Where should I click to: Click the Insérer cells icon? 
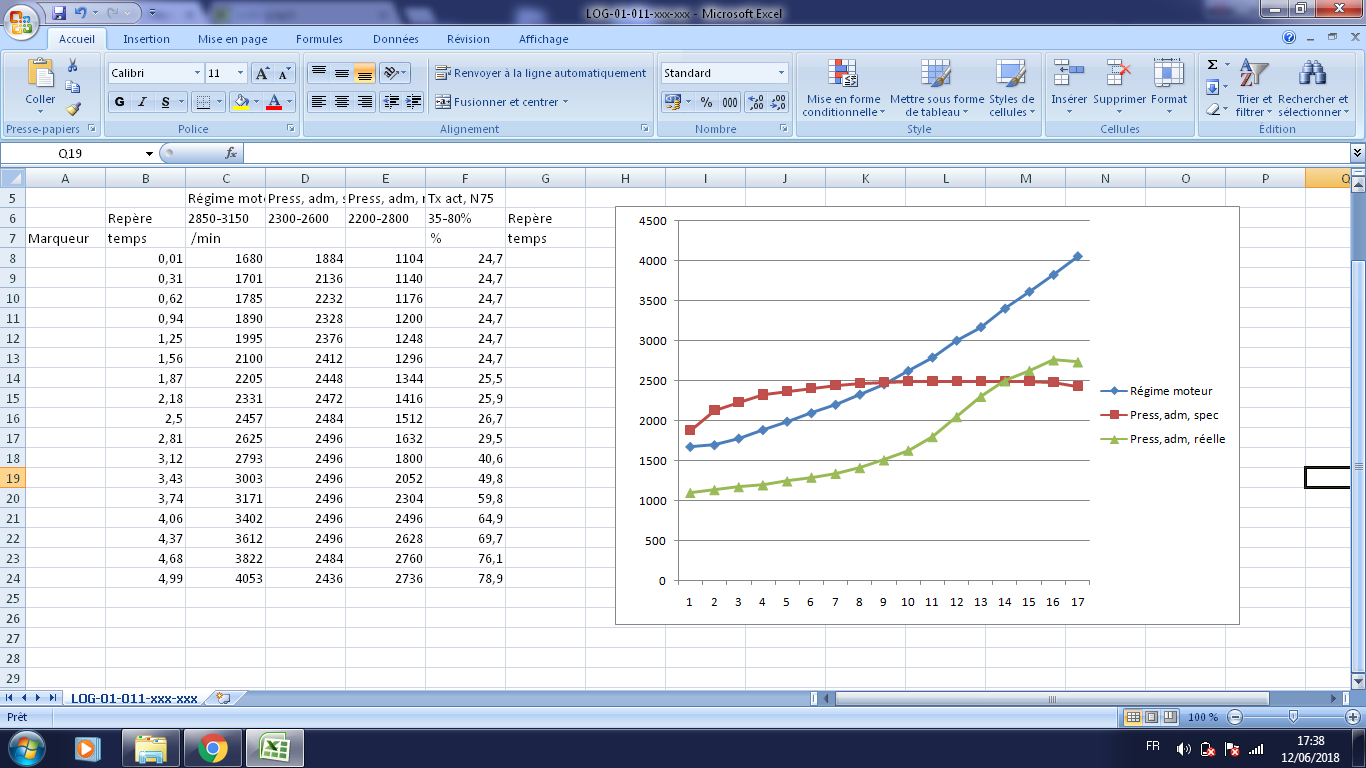tap(1068, 75)
